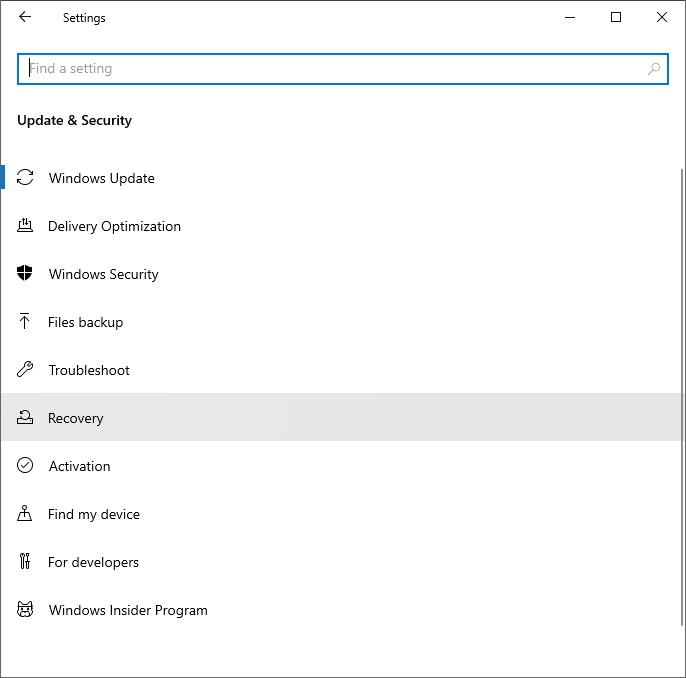Click the vertical scrollbar on the right edge
Viewport: 686px width, 678px height.
[x=682, y=397]
